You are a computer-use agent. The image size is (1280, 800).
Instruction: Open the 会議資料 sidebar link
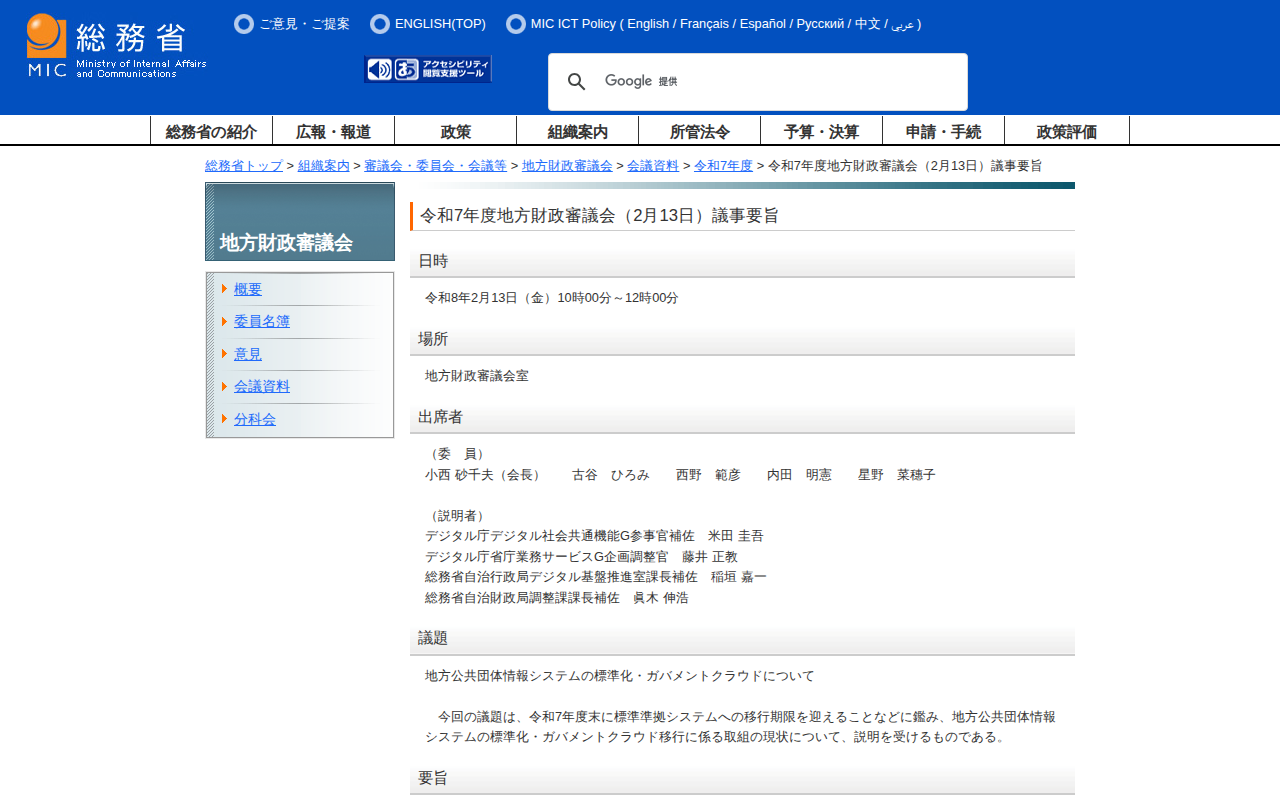click(262, 386)
